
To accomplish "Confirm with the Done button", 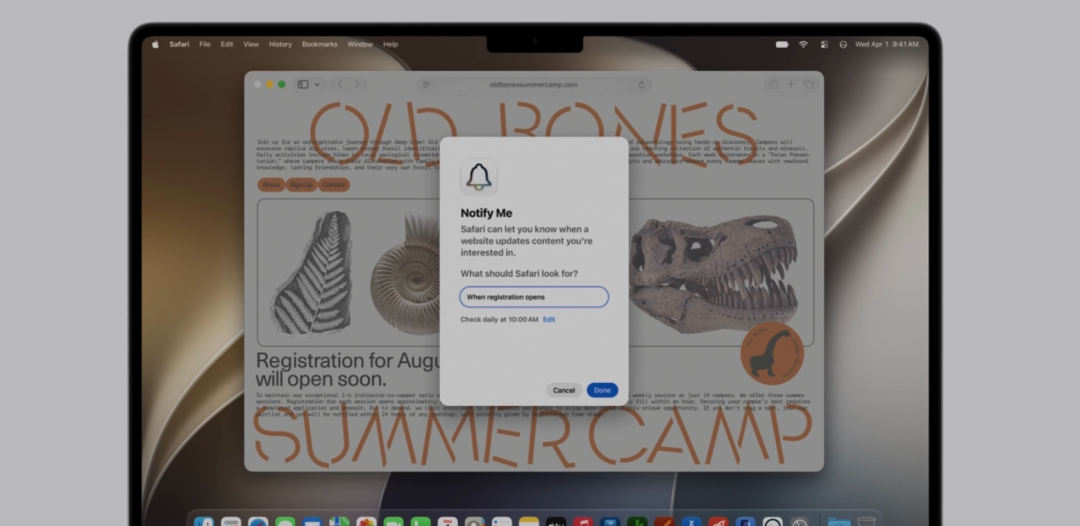I will tap(603, 390).
